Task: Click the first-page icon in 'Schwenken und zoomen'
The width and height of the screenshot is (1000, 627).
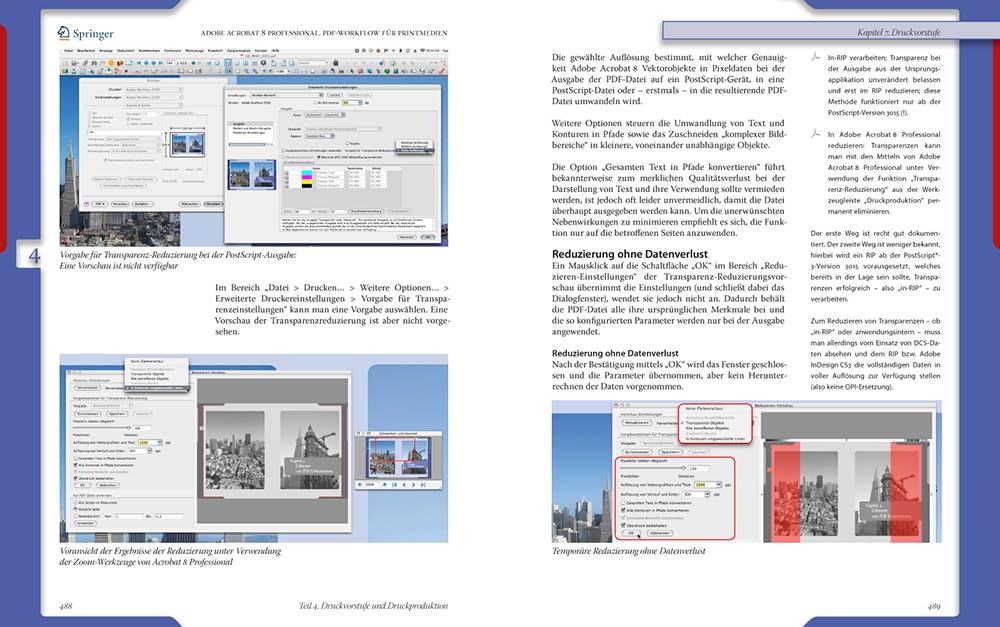Action: (x=394, y=485)
